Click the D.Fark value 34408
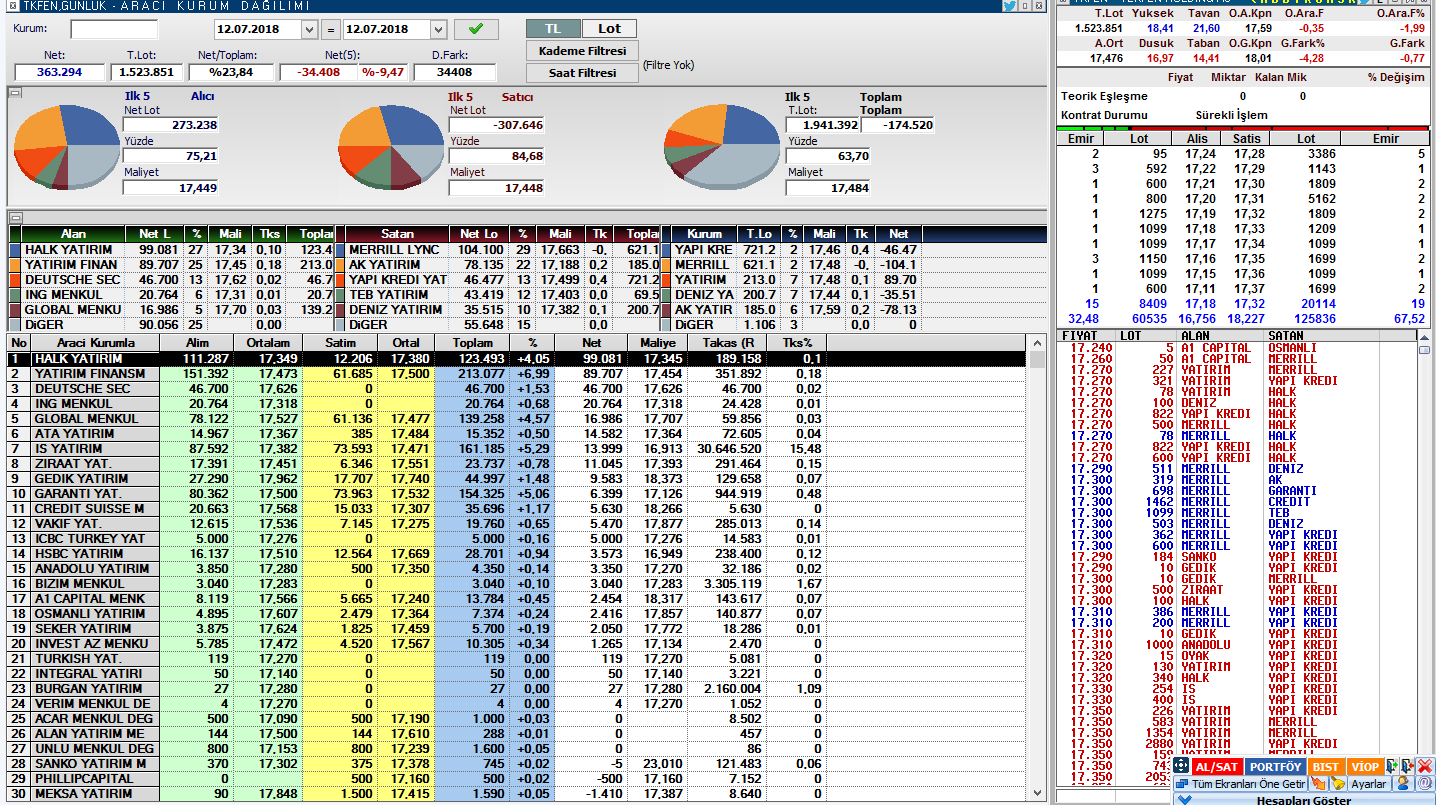Viewport: 1436px width, 805px height. [x=455, y=72]
